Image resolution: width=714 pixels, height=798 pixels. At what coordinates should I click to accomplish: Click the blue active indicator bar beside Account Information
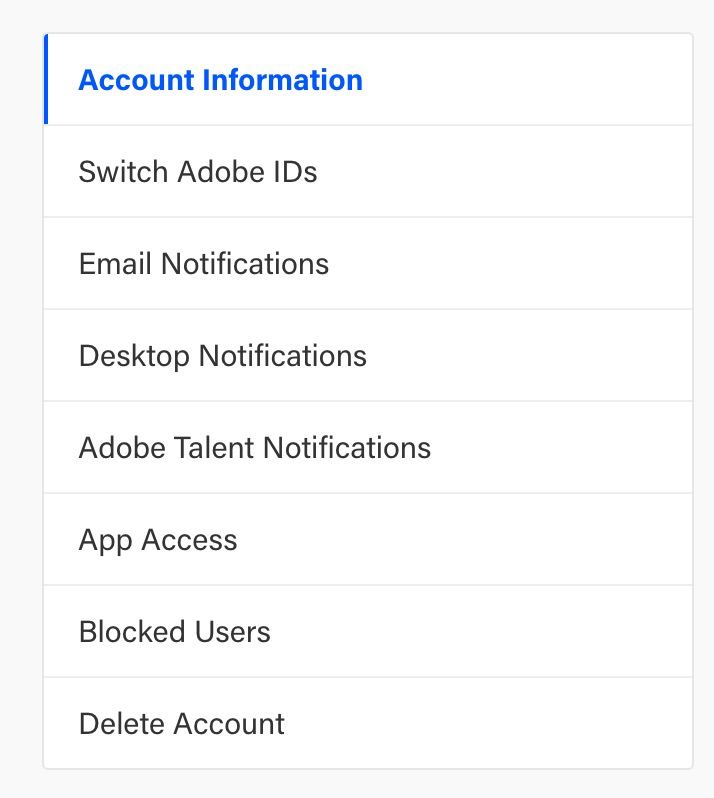(46, 80)
